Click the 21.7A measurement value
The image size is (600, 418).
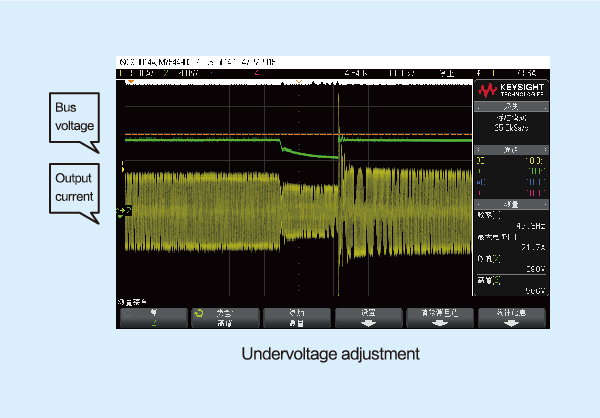pyautogui.click(x=533, y=248)
